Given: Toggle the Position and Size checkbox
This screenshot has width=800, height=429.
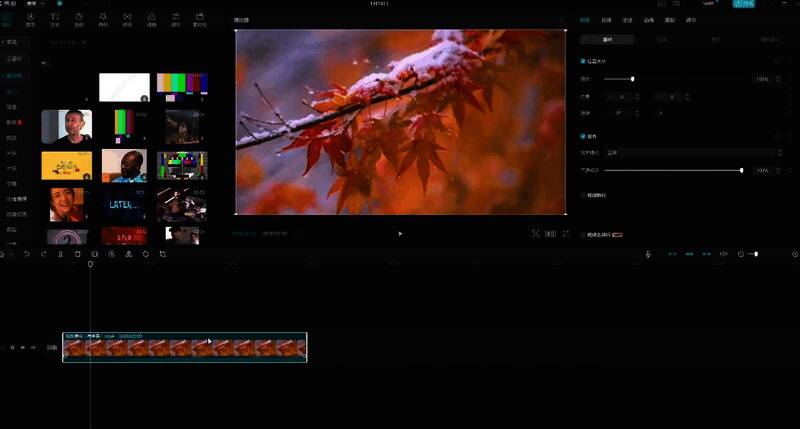Looking at the screenshot, I should (584, 61).
